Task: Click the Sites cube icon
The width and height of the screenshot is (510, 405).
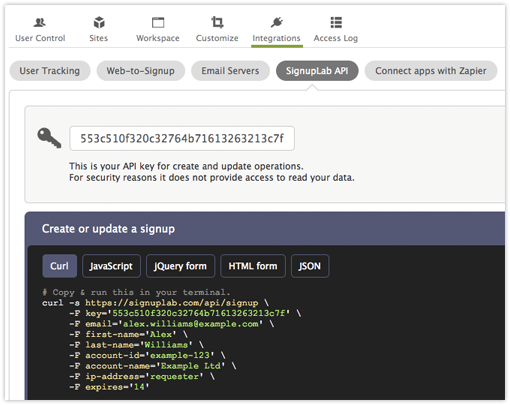Action: tap(99, 23)
